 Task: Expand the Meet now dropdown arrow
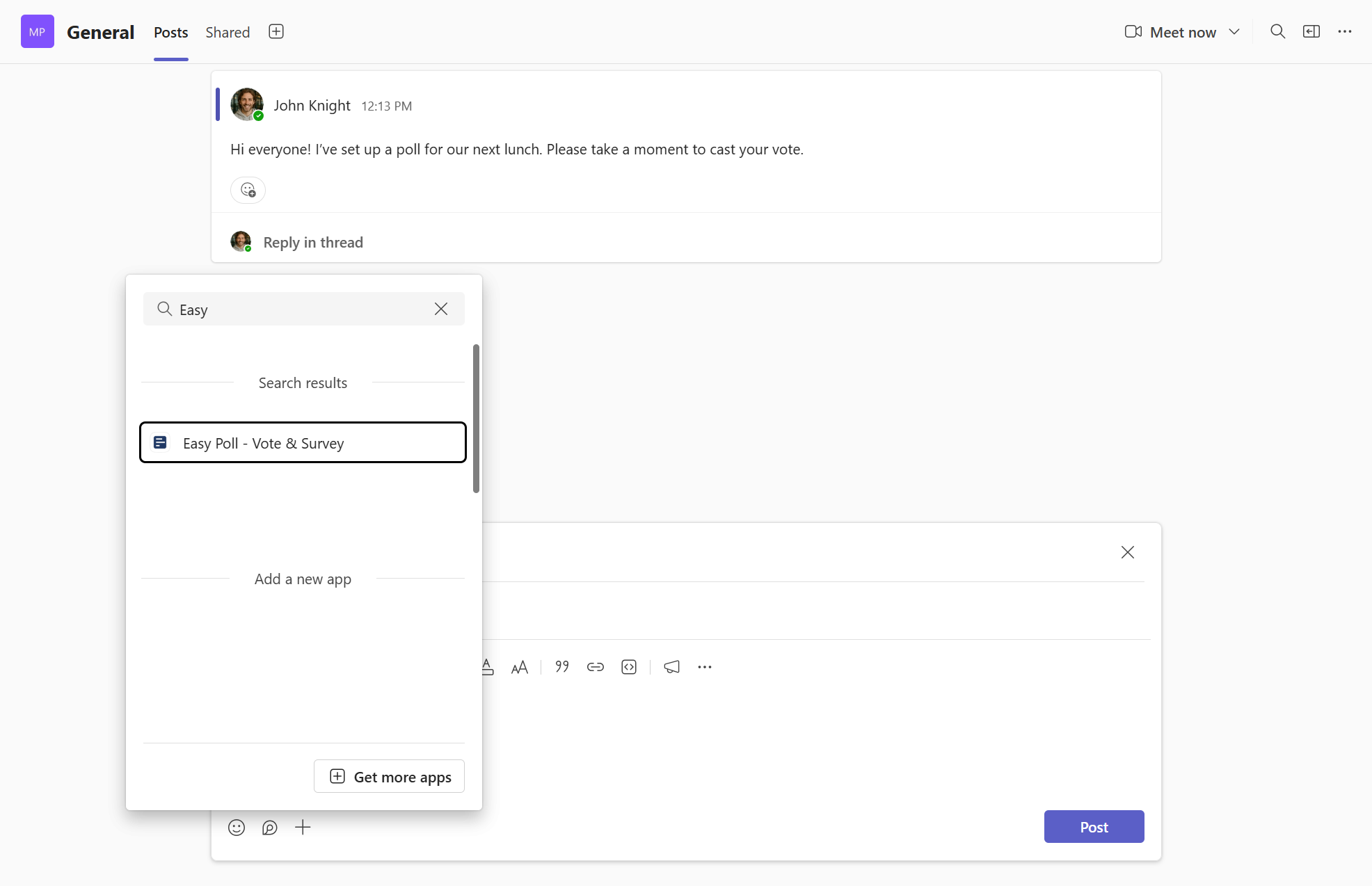(1234, 32)
